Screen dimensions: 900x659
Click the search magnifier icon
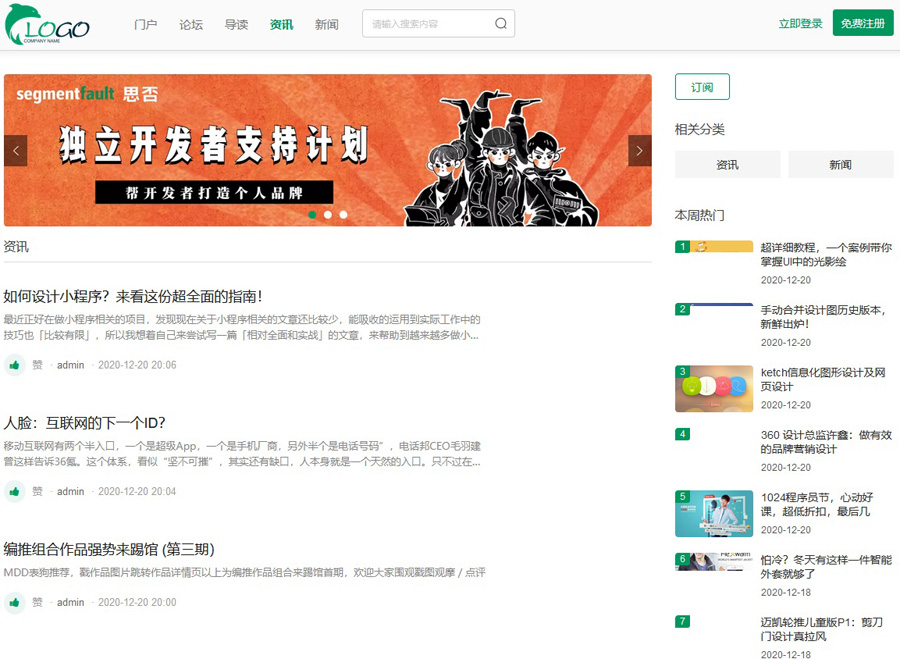coord(501,24)
